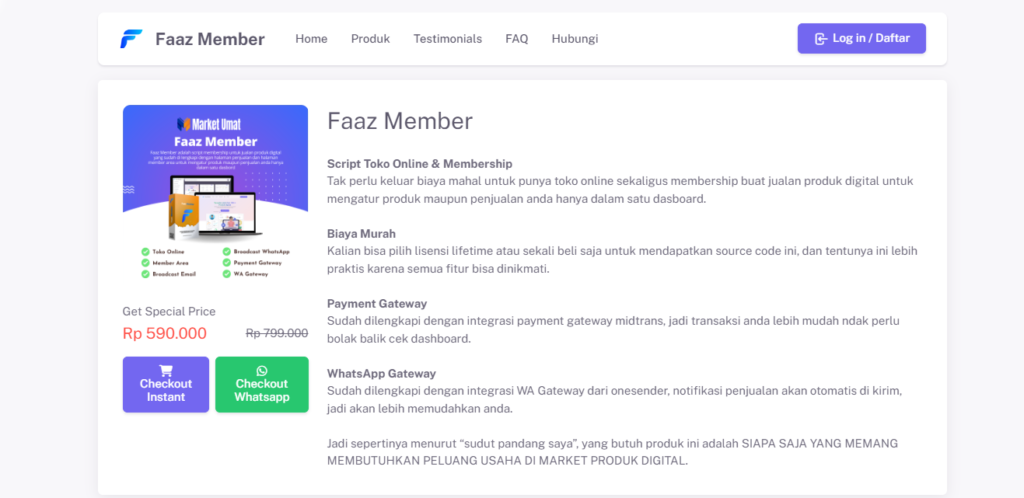Click the crossed-out Rp 799.000 price

pyautogui.click(x=277, y=334)
